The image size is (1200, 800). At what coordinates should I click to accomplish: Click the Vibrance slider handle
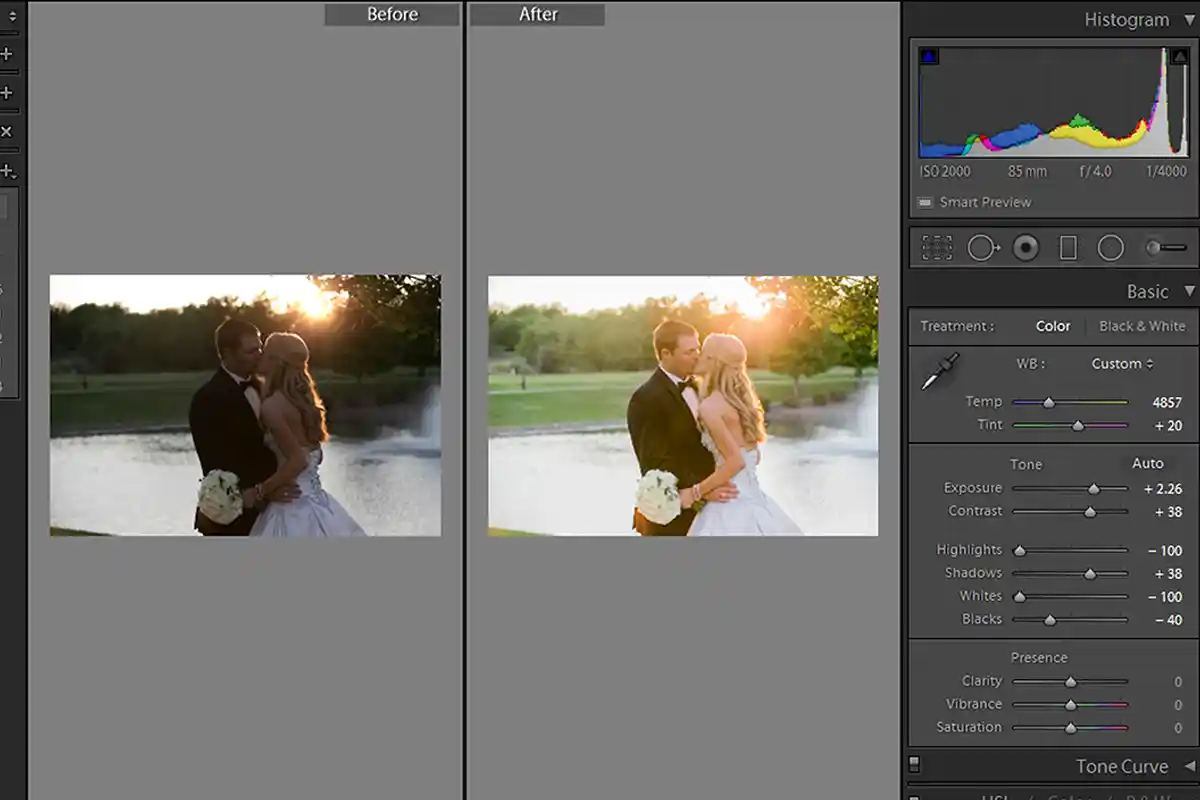(x=1070, y=704)
